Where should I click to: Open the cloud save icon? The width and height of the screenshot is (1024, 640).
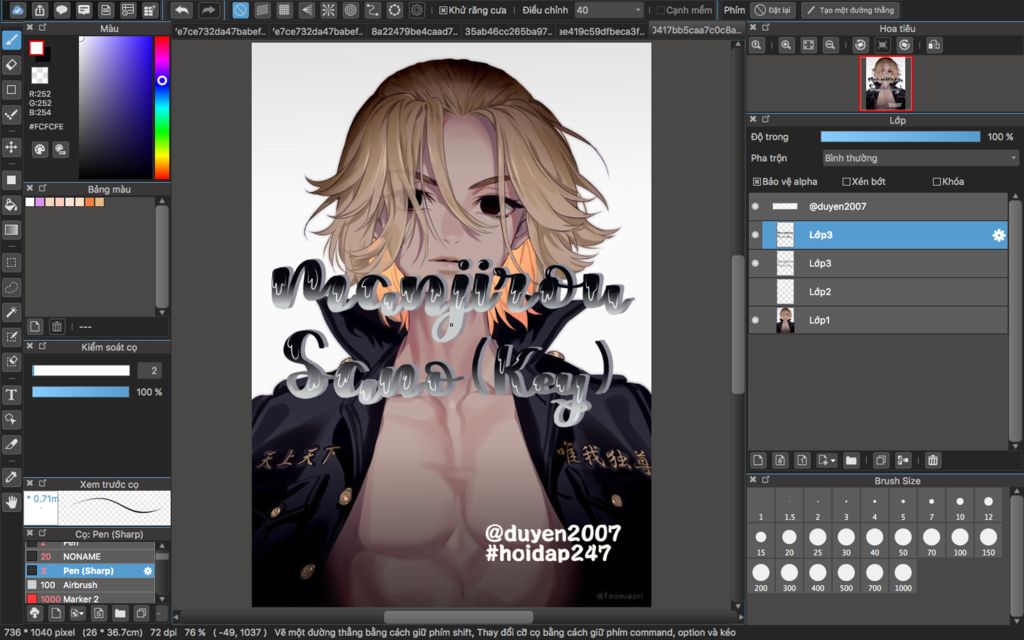17,10
